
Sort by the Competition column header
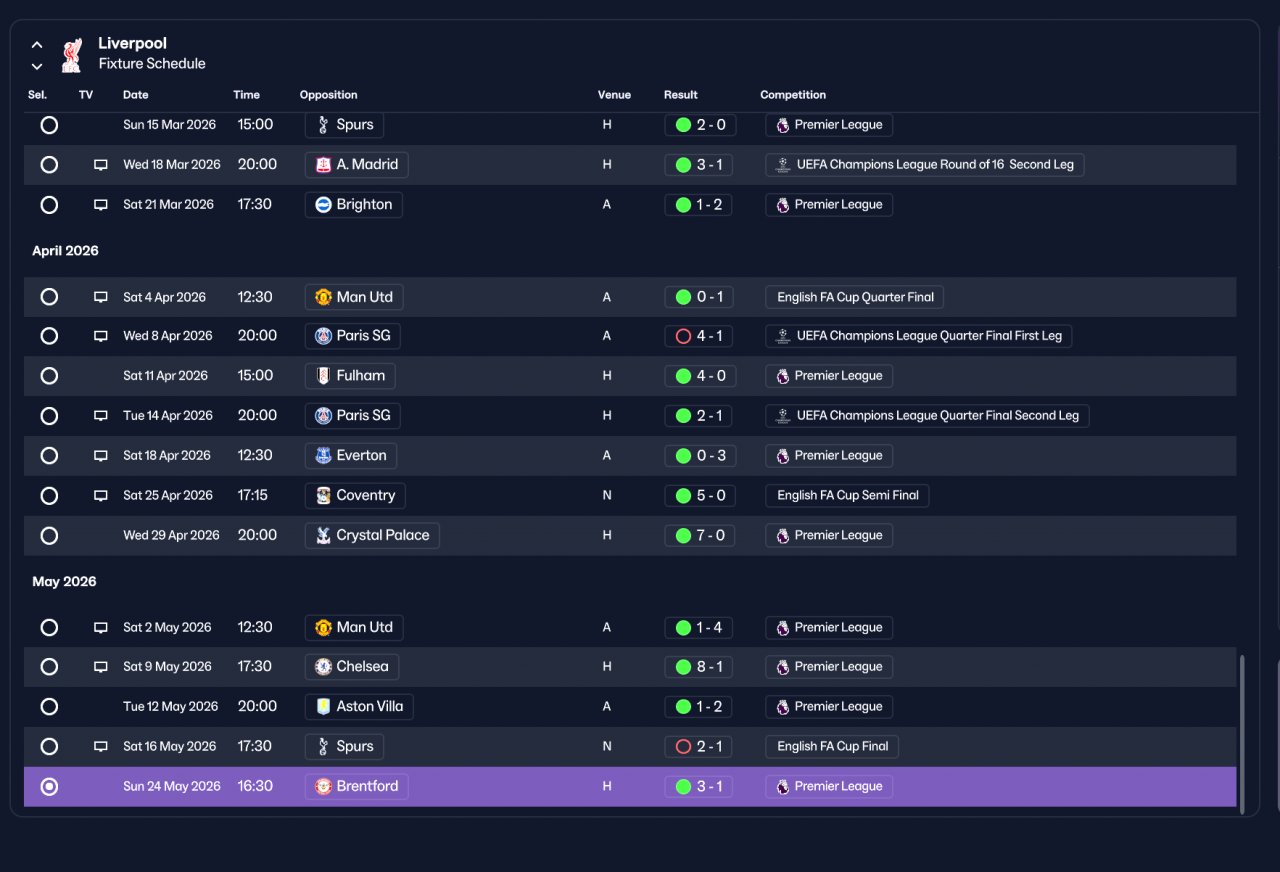(793, 95)
